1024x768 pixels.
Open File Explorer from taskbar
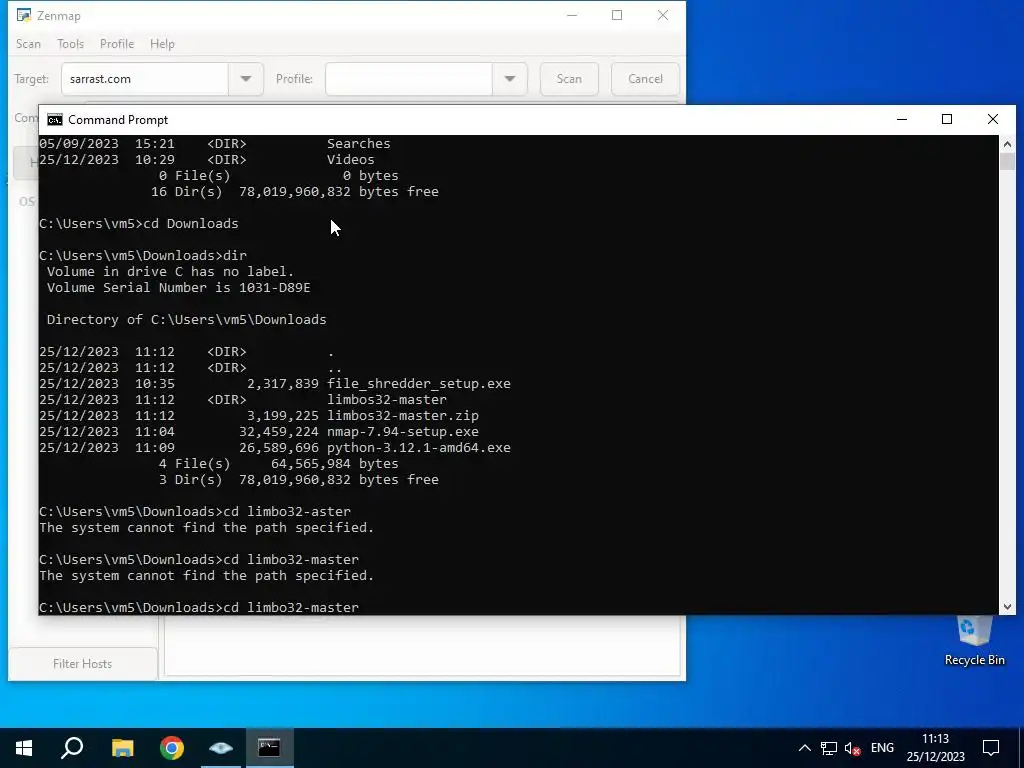(x=122, y=748)
